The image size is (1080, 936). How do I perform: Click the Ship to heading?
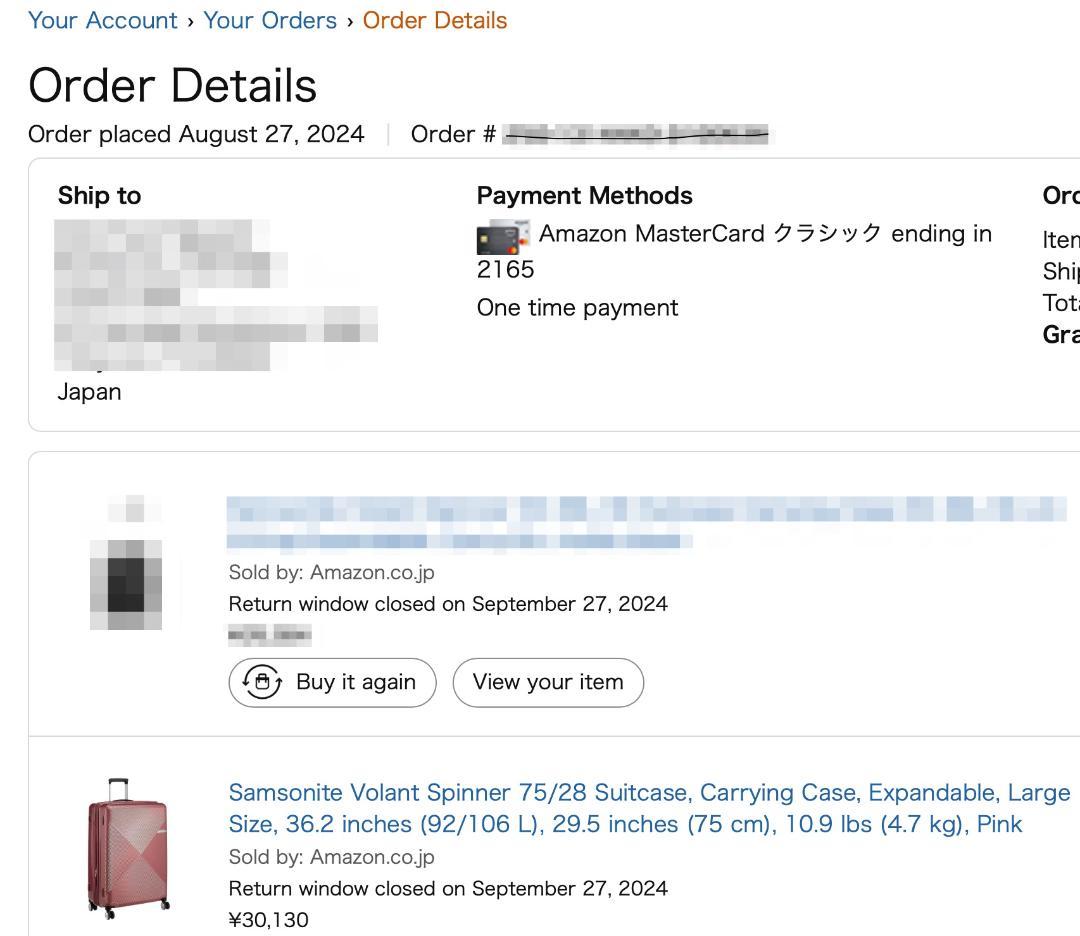coord(99,195)
